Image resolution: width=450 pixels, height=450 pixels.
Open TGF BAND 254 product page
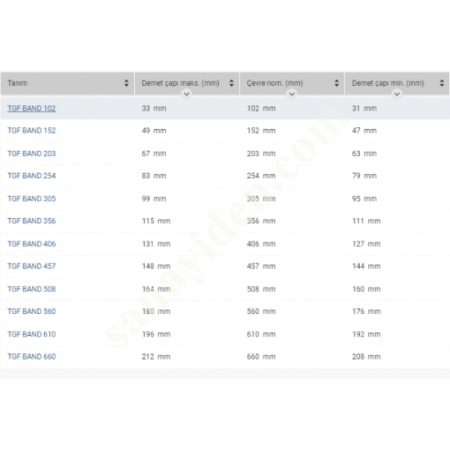pyautogui.click(x=32, y=176)
